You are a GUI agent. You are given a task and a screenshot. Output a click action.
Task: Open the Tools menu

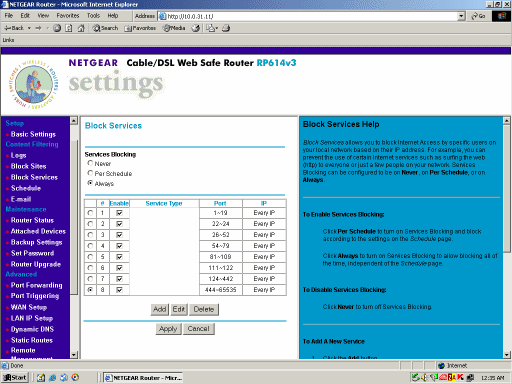pos(93,16)
